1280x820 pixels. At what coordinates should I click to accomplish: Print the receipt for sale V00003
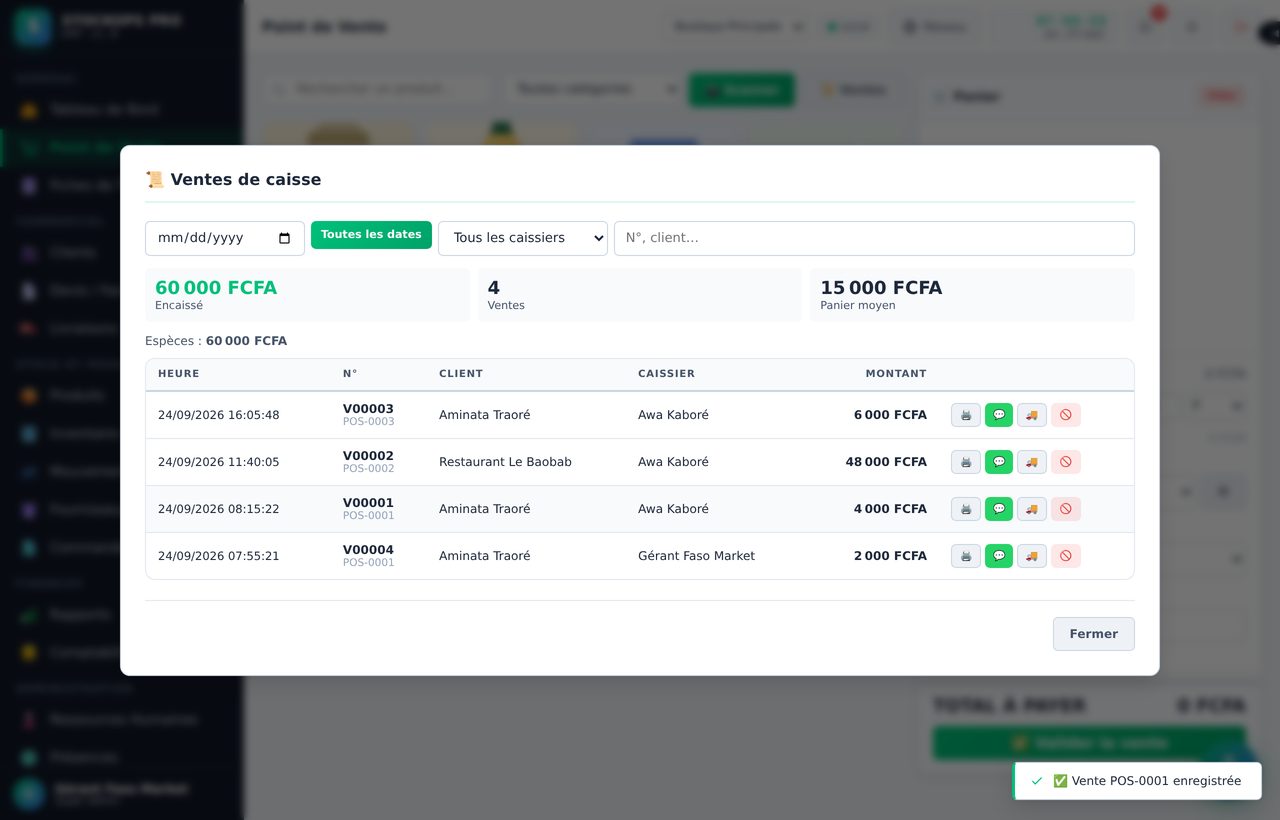[966, 415]
